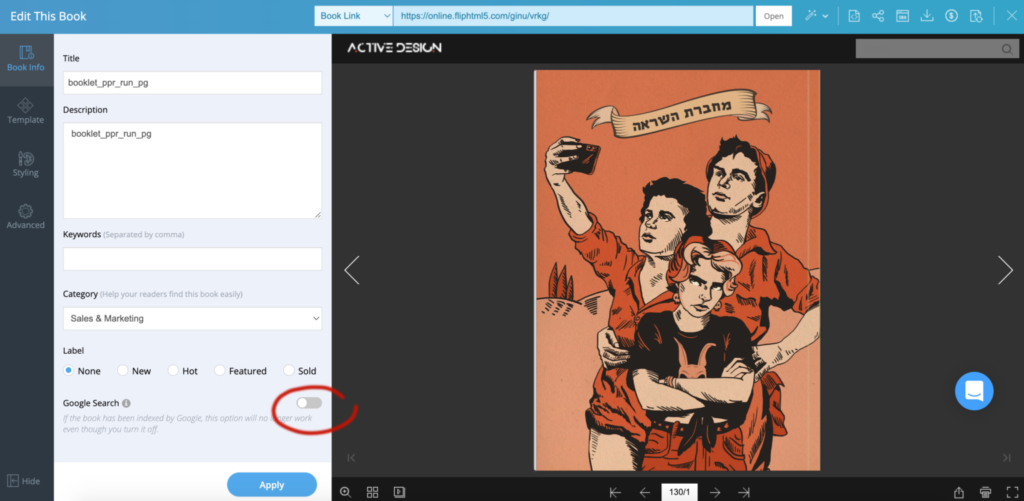Click the share icon in top toolbar

click(878, 16)
